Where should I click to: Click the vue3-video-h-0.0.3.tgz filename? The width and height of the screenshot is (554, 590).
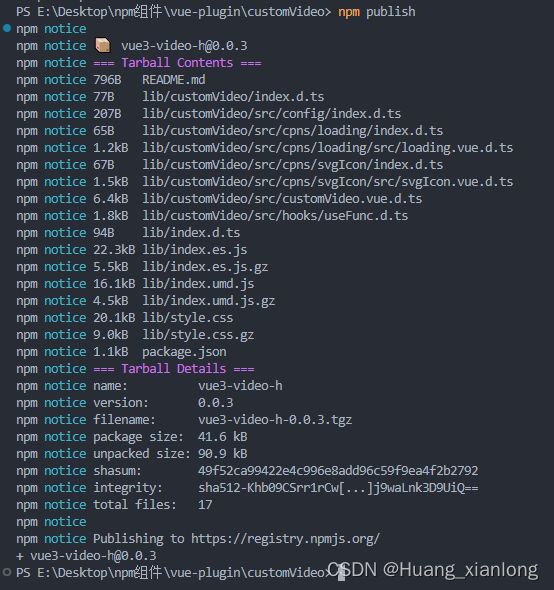(x=275, y=420)
